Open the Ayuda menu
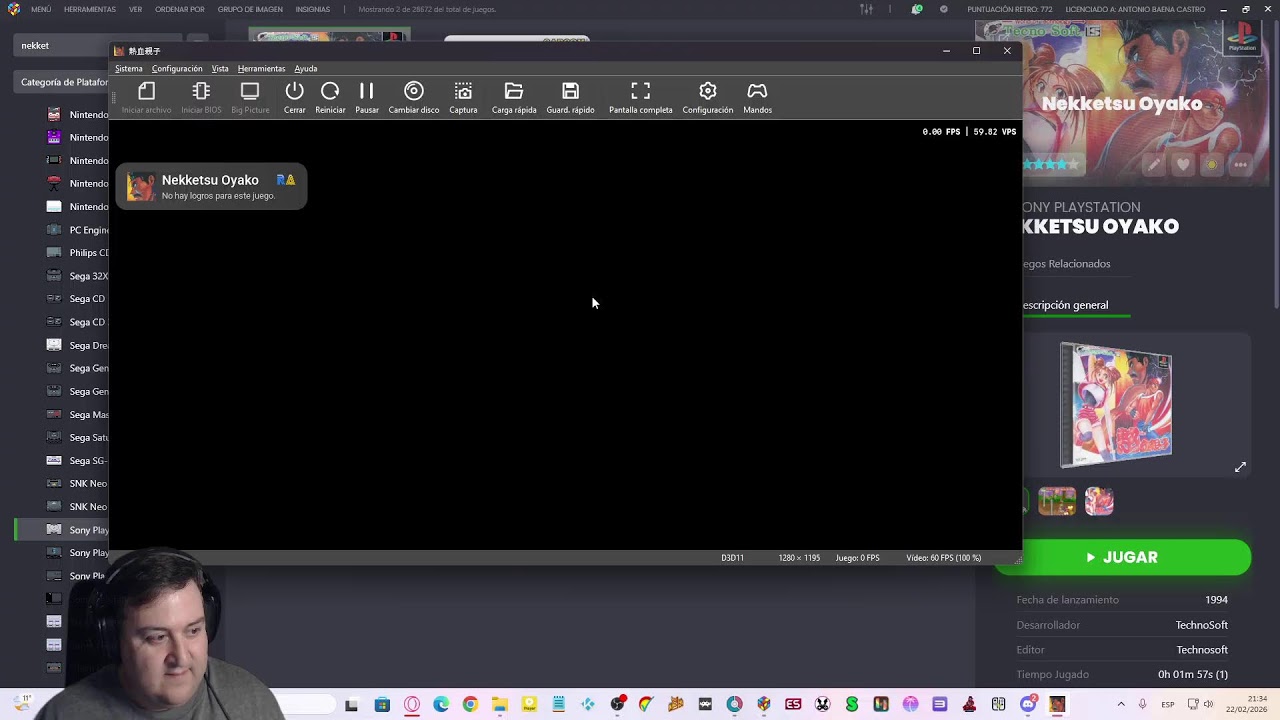Screen dimensions: 1280x720 click(306, 69)
